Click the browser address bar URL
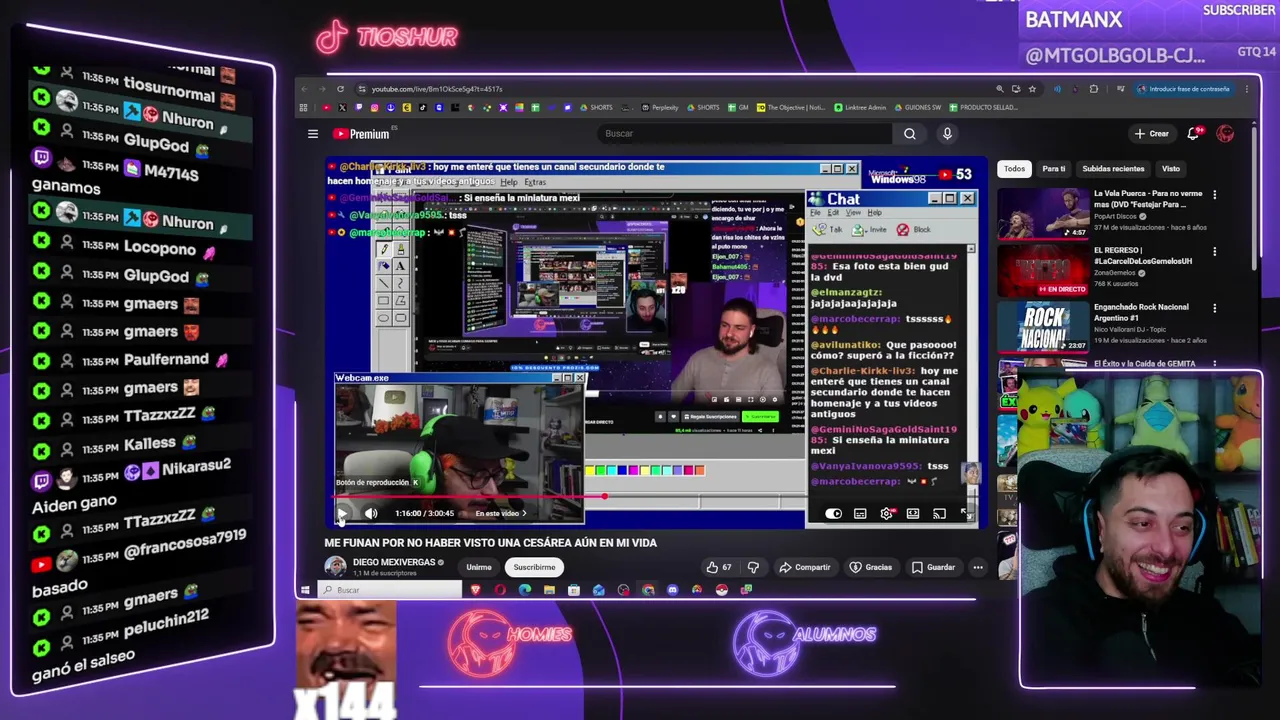The width and height of the screenshot is (1280, 720). coord(436,89)
